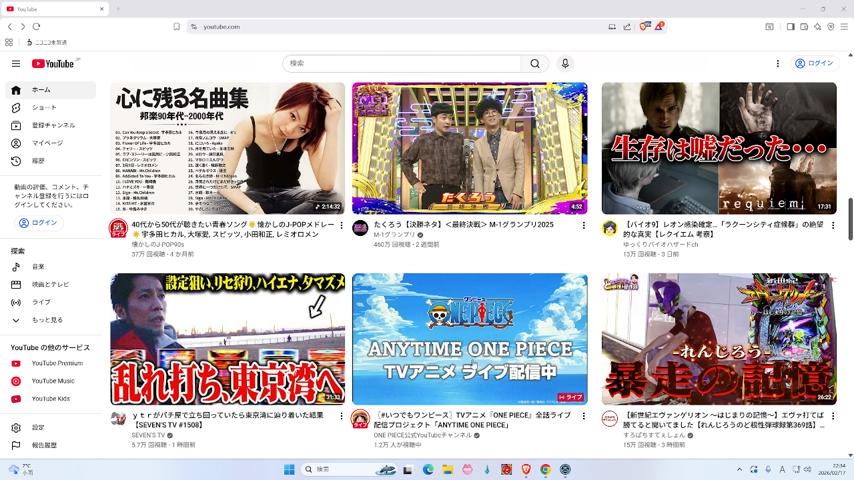This screenshot has width=854, height=480.
Task: Open すろぱちすてぇしょん channel avatar
Action: (609, 418)
